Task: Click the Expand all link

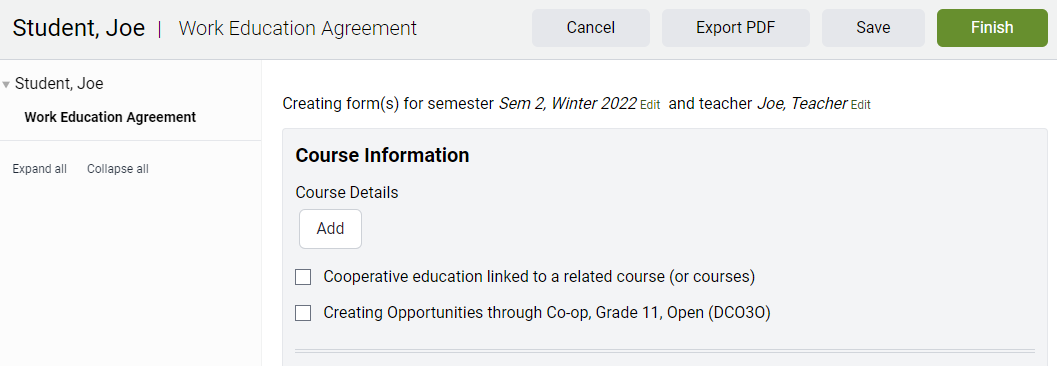Action: pyautogui.click(x=40, y=169)
